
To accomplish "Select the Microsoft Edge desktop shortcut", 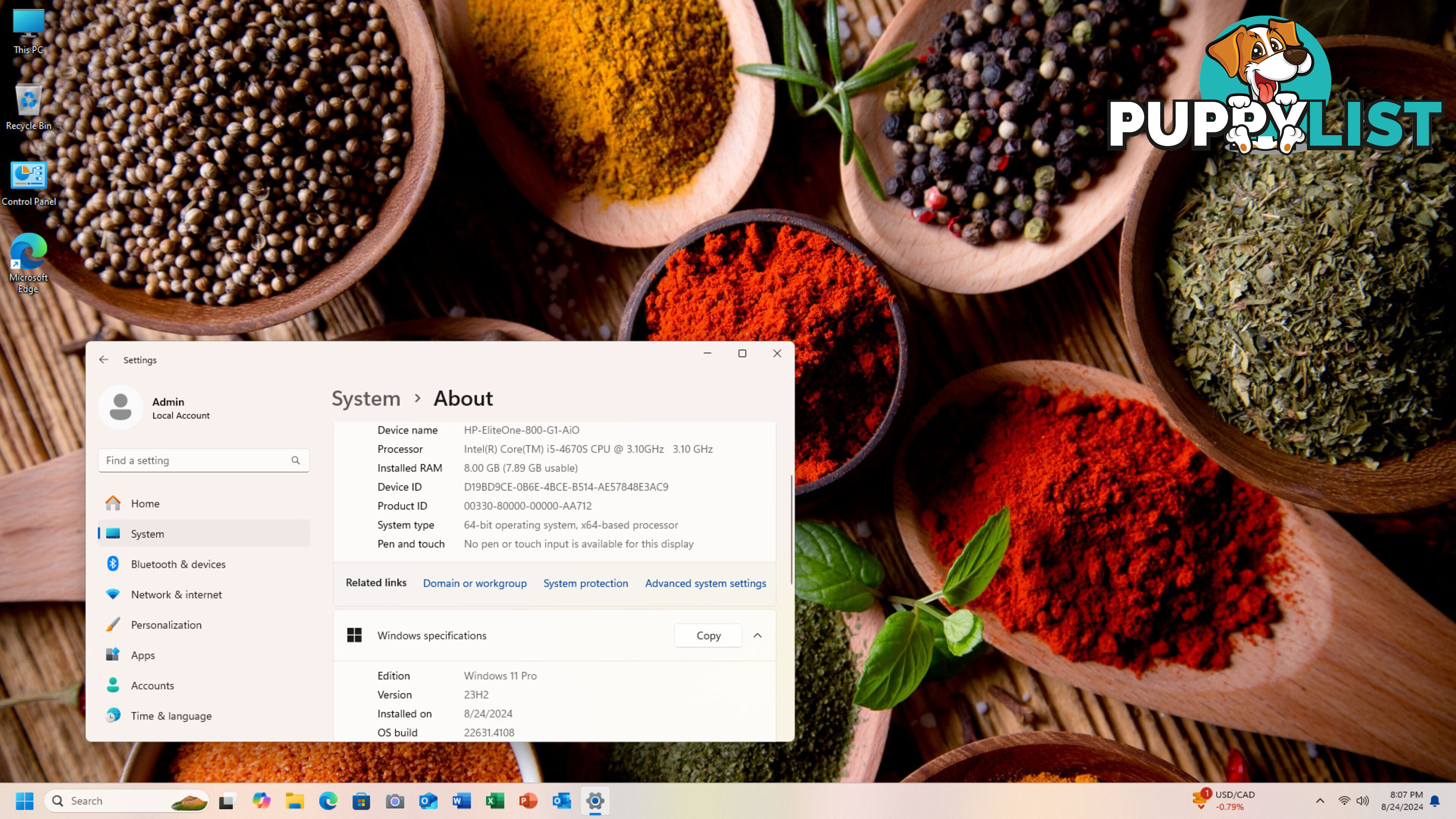I will 28,263.
